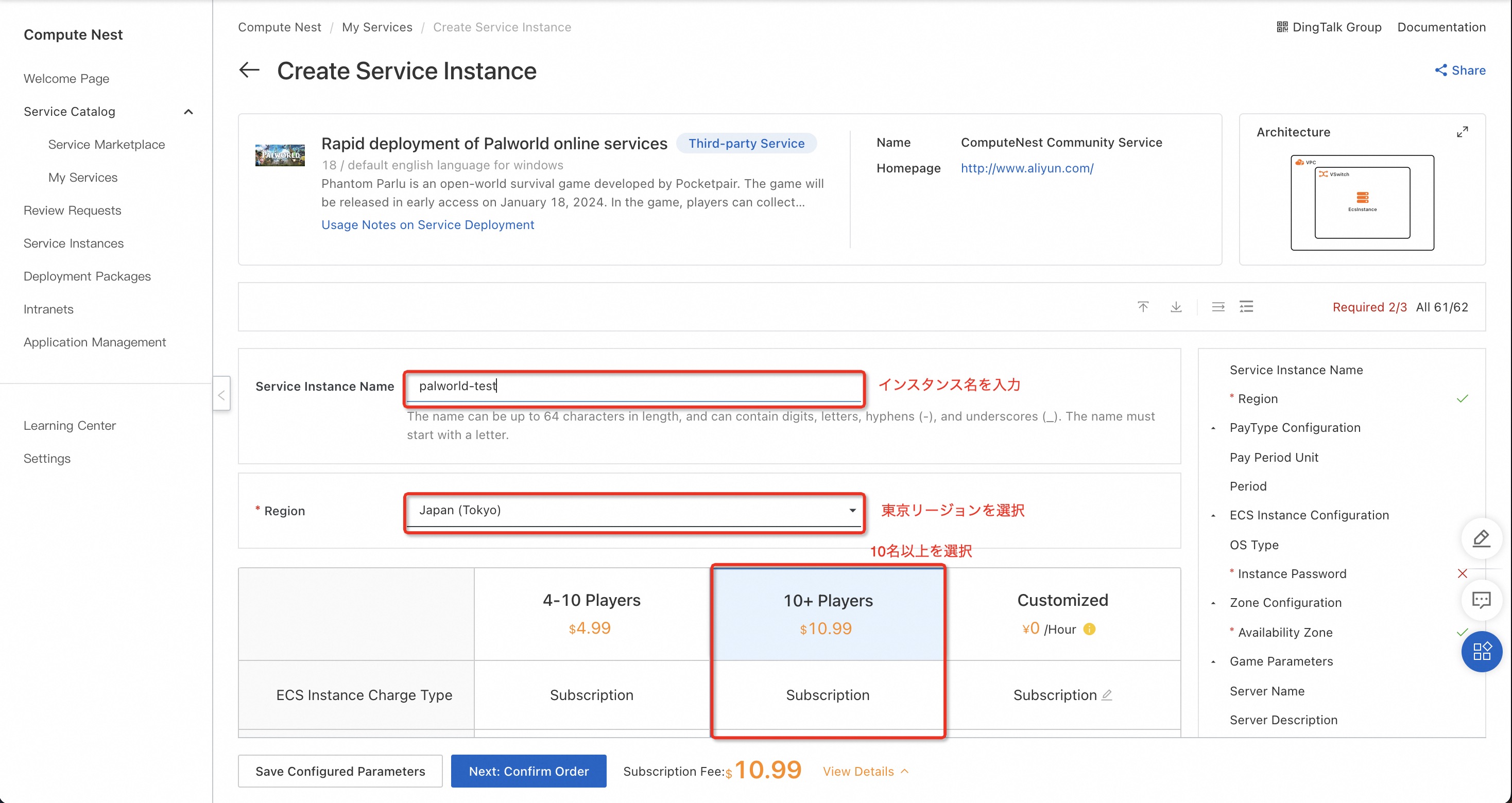The height and width of the screenshot is (803, 1512).
Task: Select the 10+ Players plan
Action: click(x=828, y=614)
